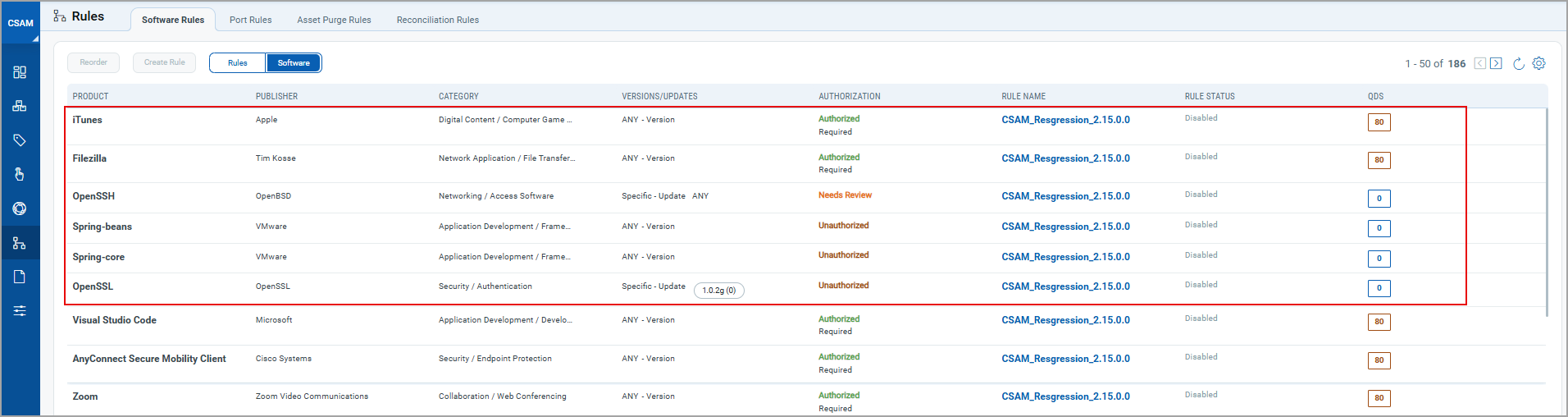Refresh the rules list
The width and height of the screenshot is (1568, 417).
click(1518, 64)
